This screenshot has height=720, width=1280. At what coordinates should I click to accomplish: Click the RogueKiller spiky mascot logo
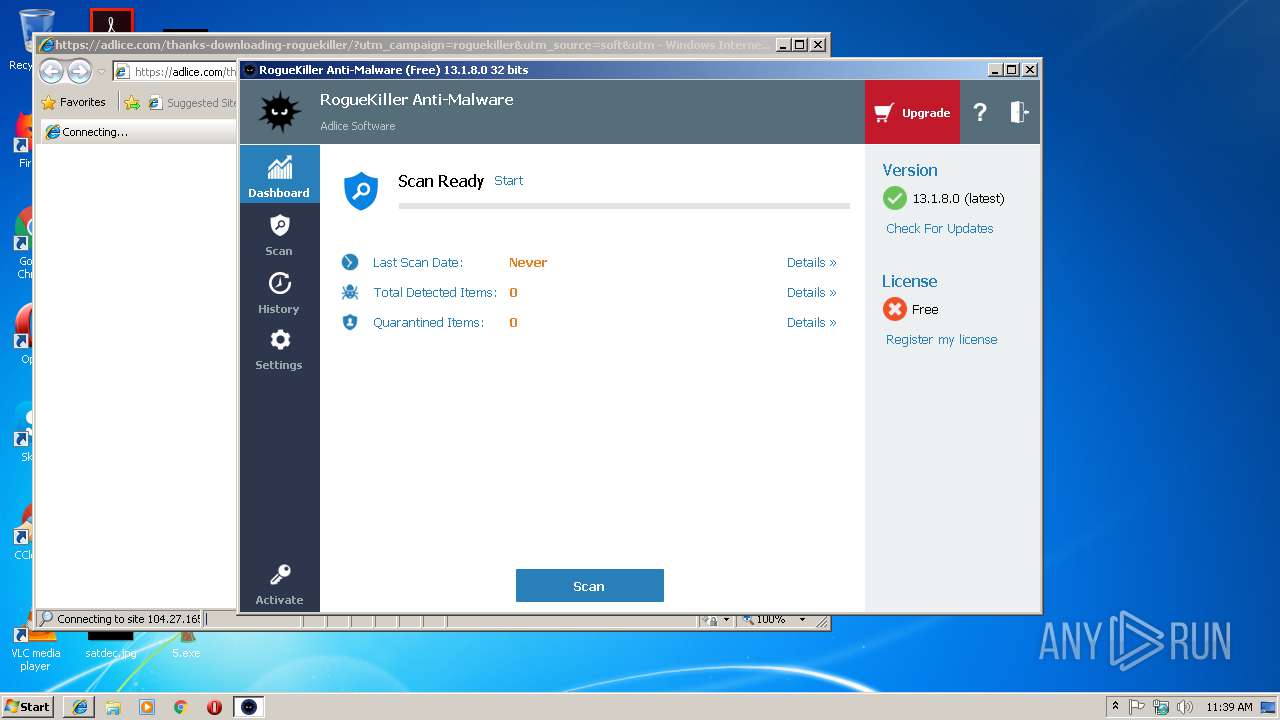tap(279, 112)
